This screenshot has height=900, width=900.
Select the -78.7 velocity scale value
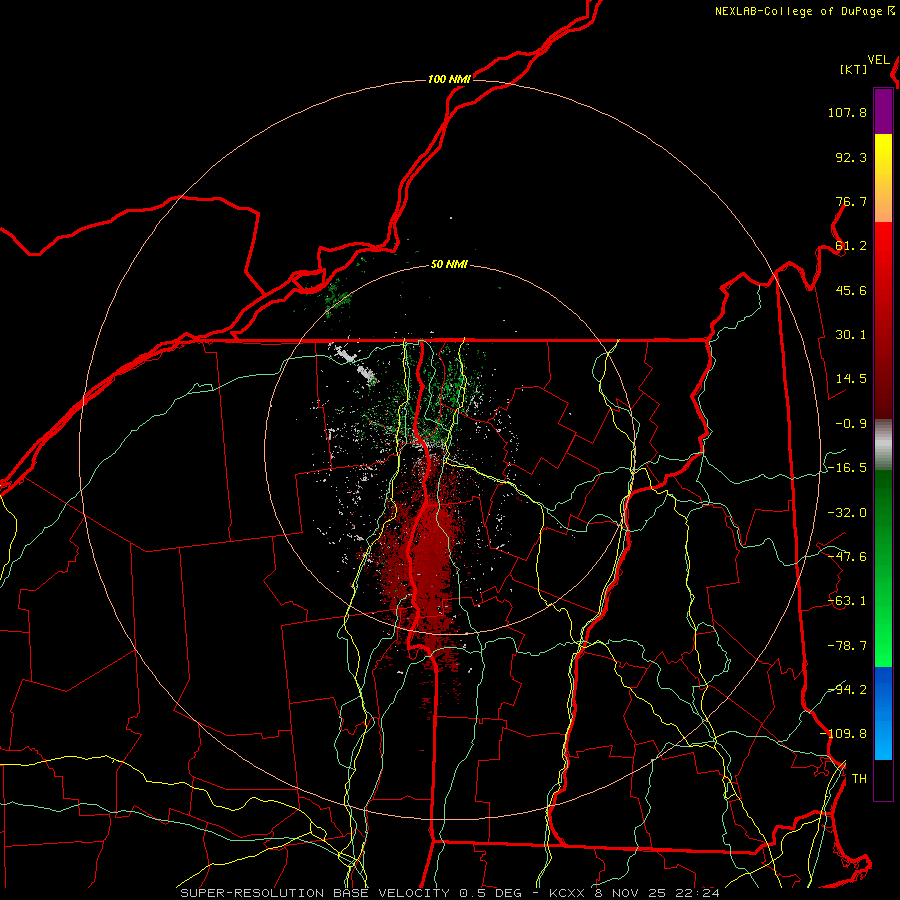coord(847,646)
